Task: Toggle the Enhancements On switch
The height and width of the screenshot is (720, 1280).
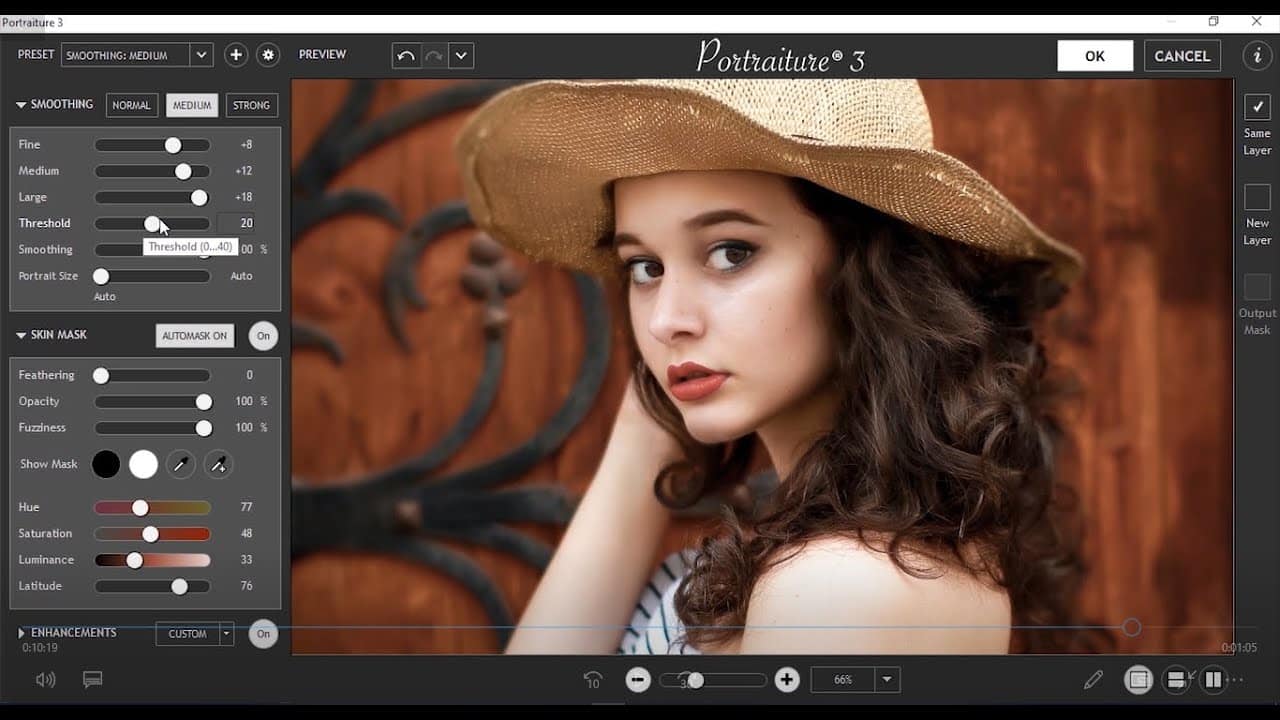Action: pos(263,634)
